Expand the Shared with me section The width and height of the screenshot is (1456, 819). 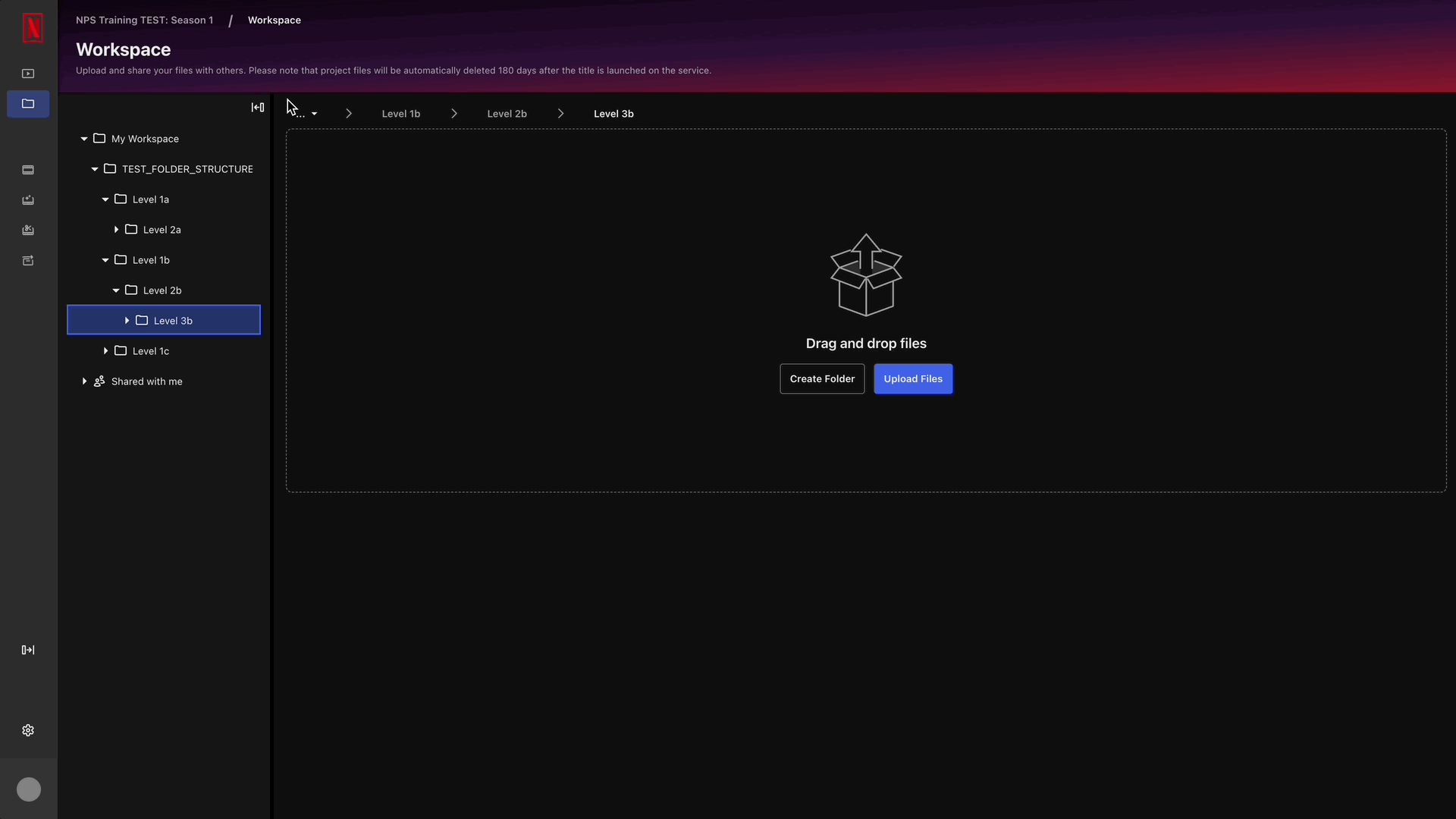[x=84, y=381]
